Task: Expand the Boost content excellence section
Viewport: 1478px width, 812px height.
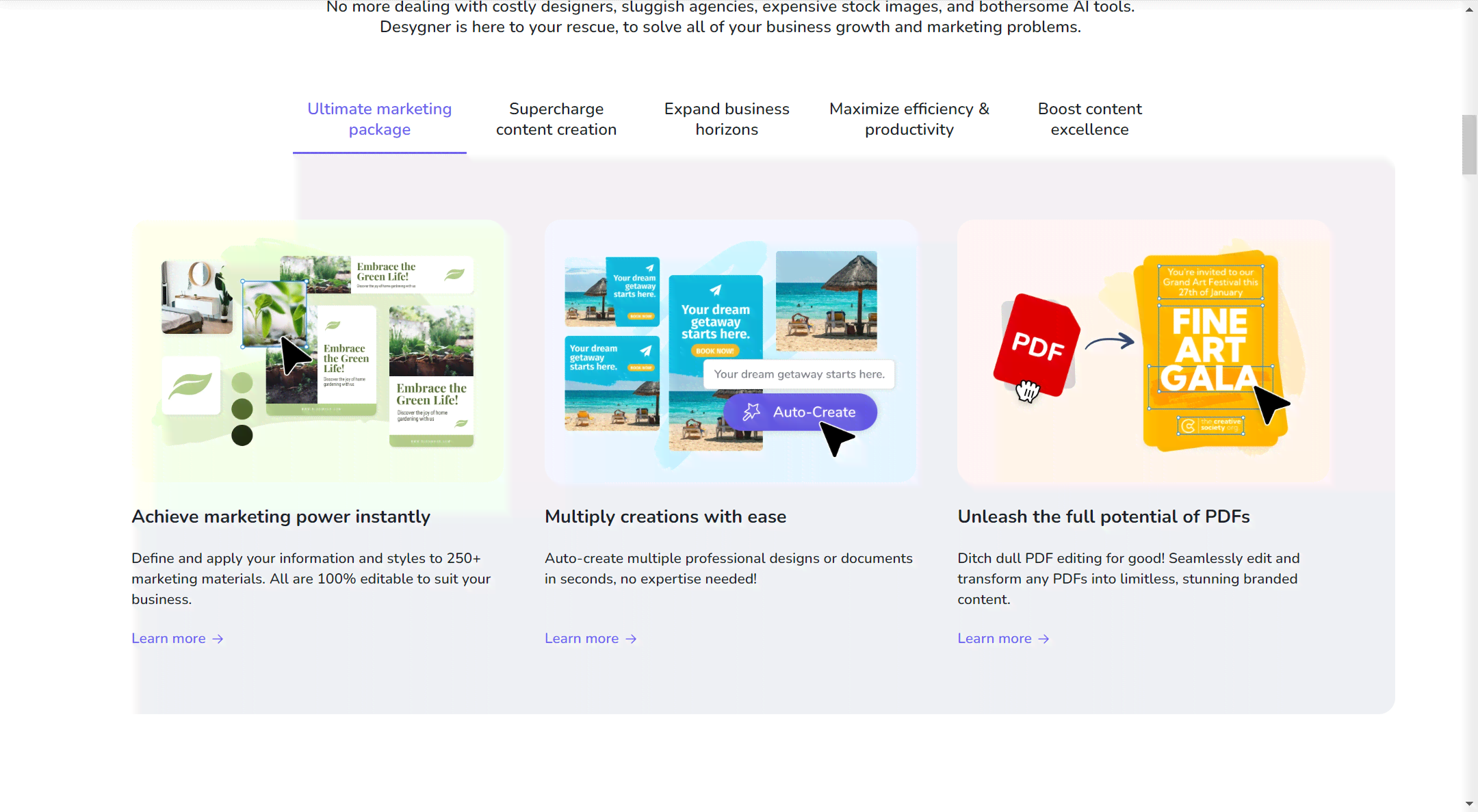Action: tap(1090, 119)
